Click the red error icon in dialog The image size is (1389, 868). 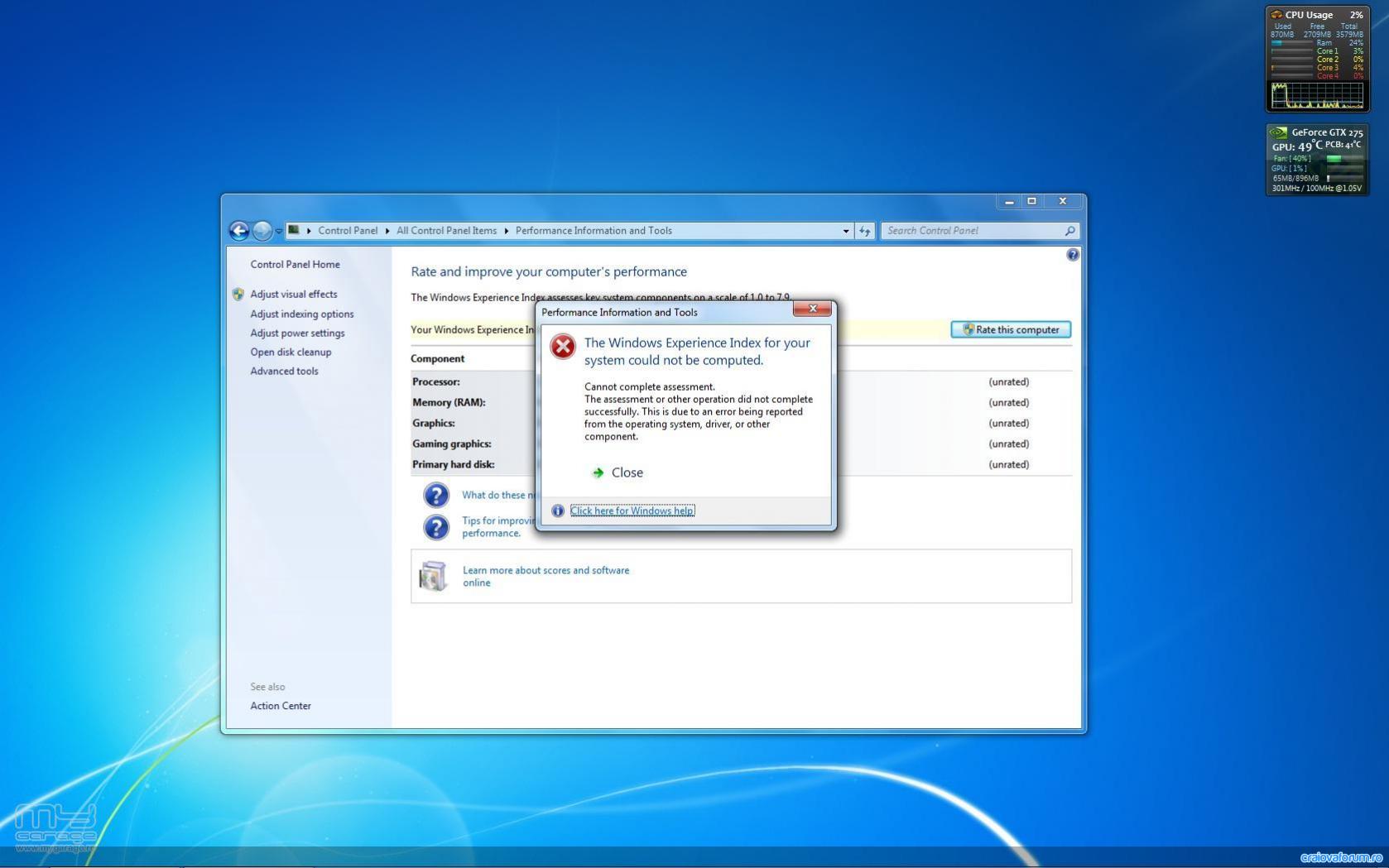[x=563, y=347]
